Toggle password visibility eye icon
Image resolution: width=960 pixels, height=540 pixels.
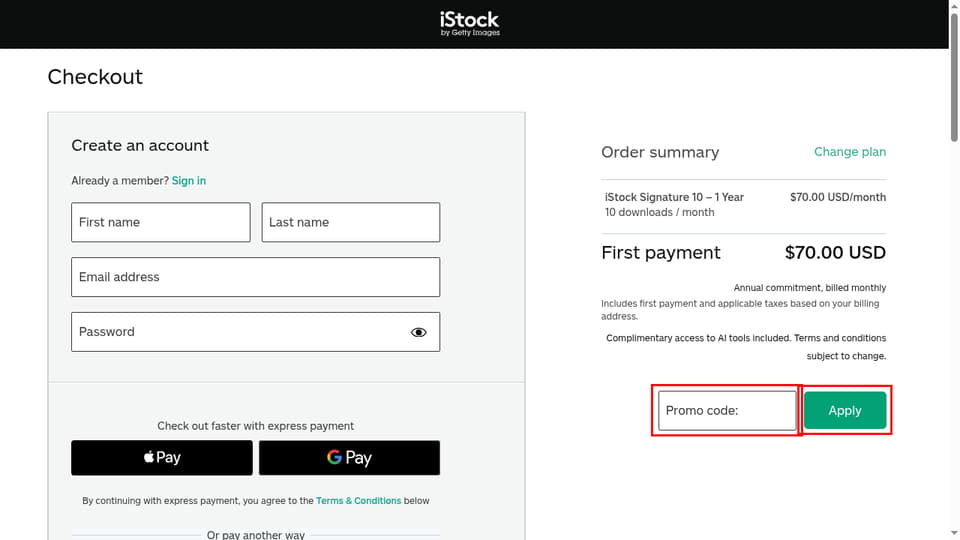click(419, 332)
